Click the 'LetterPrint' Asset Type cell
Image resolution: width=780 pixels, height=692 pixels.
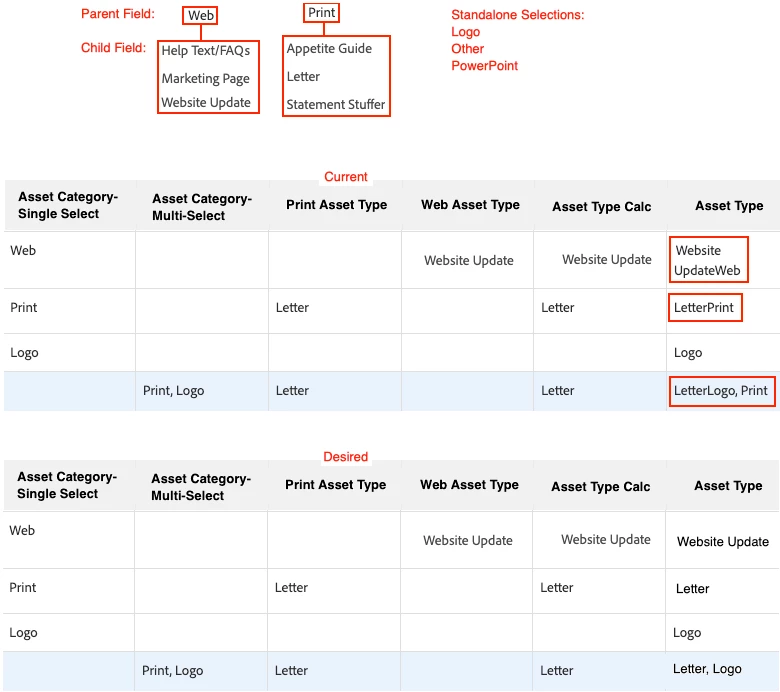[705, 307]
